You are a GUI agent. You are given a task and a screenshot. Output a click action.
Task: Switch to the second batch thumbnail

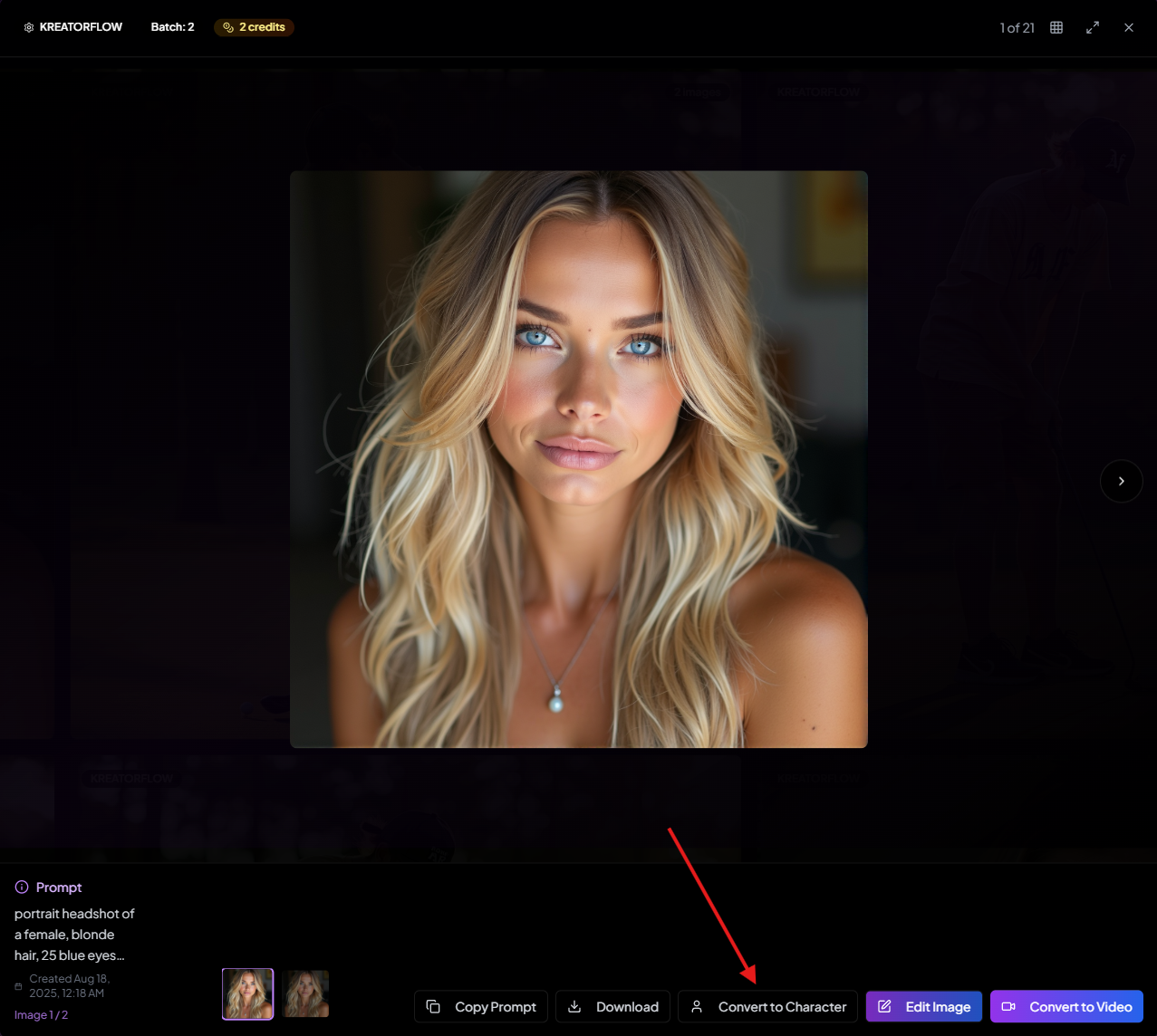[305, 993]
